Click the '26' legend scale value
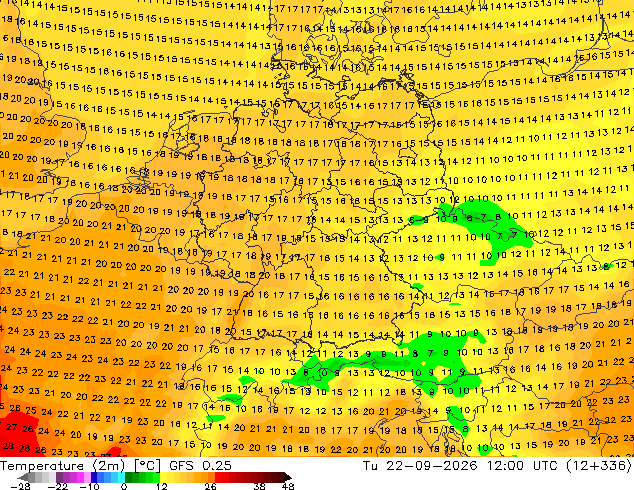The image size is (634, 490). tap(210, 486)
